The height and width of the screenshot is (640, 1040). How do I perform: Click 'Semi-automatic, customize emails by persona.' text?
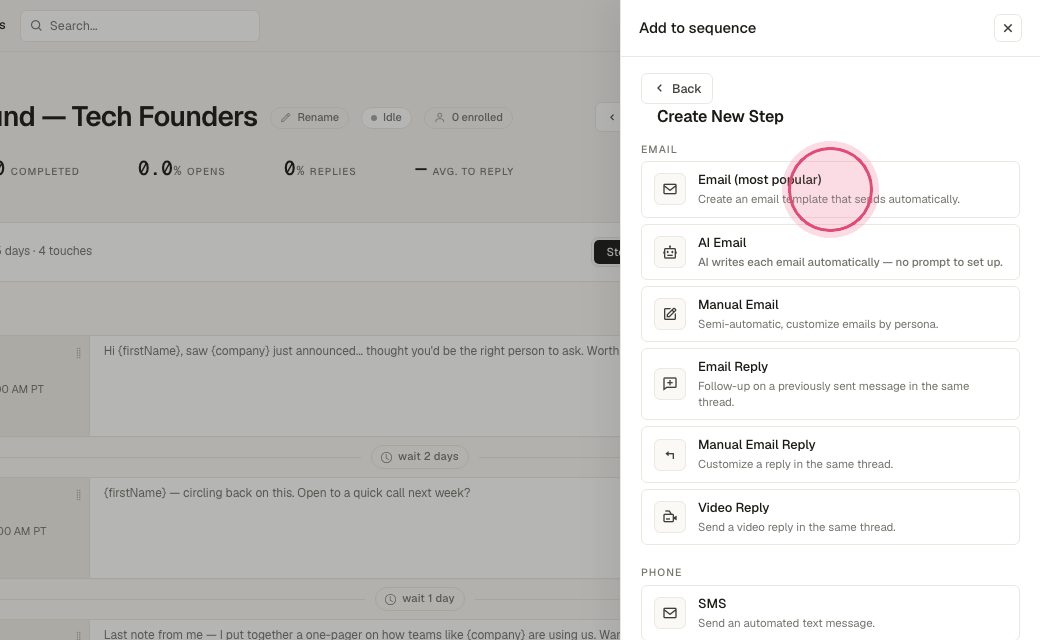point(818,324)
